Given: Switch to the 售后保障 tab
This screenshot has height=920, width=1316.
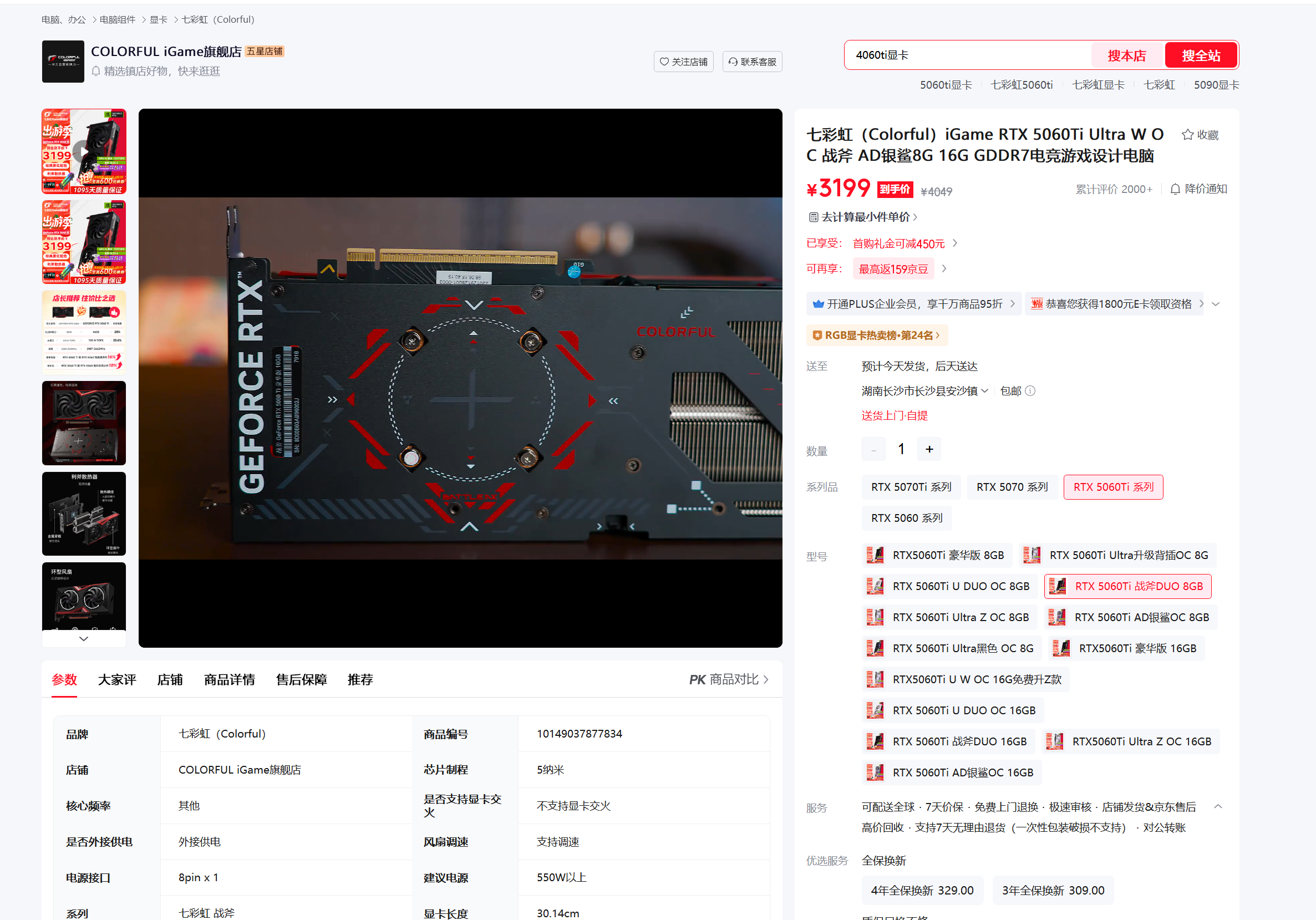Looking at the screenshot, I should (301, 680).
